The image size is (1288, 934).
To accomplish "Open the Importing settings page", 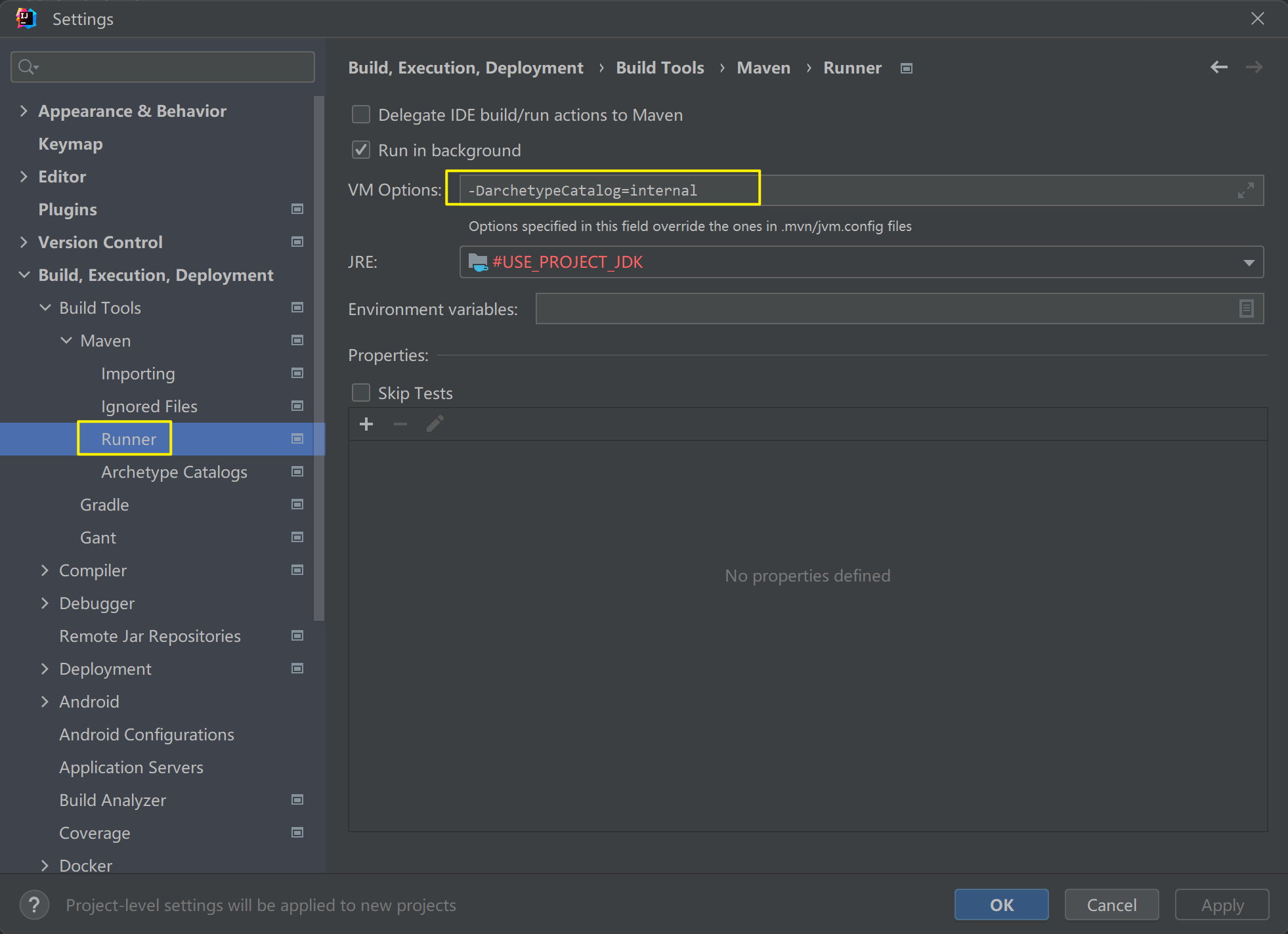I will [x=138, y=373].
